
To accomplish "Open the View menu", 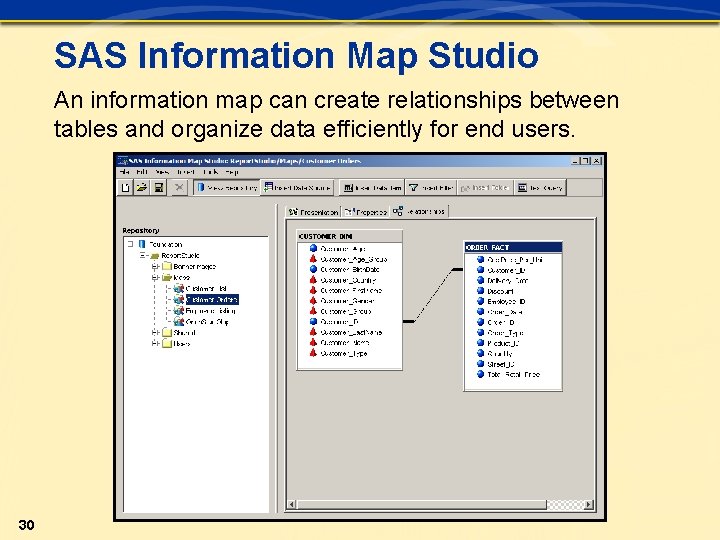I will click(162, 172).
